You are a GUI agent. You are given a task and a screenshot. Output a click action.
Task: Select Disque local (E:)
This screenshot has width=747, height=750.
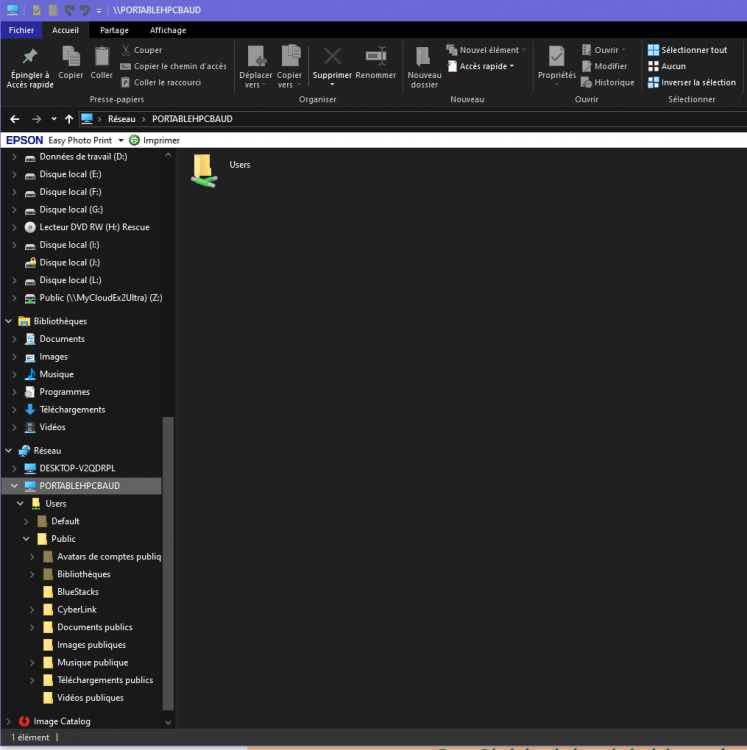[x=70, y=174]
